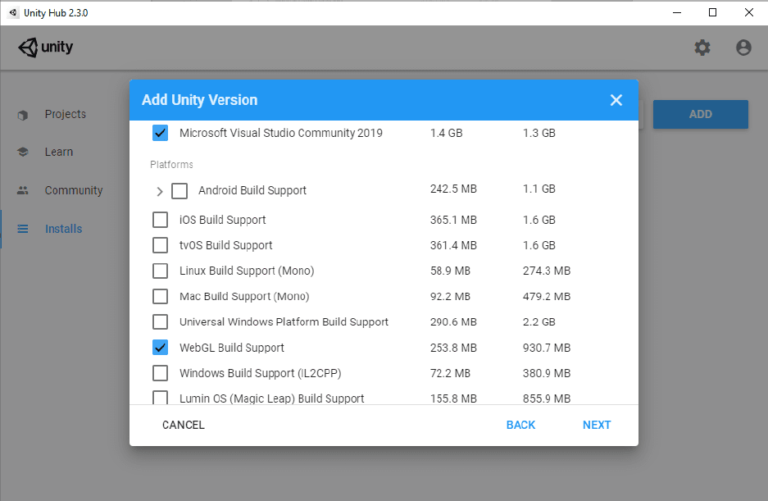Check iOS Build Support option
This screenshot has width=768, height=501.
click(x=160, y=220)
